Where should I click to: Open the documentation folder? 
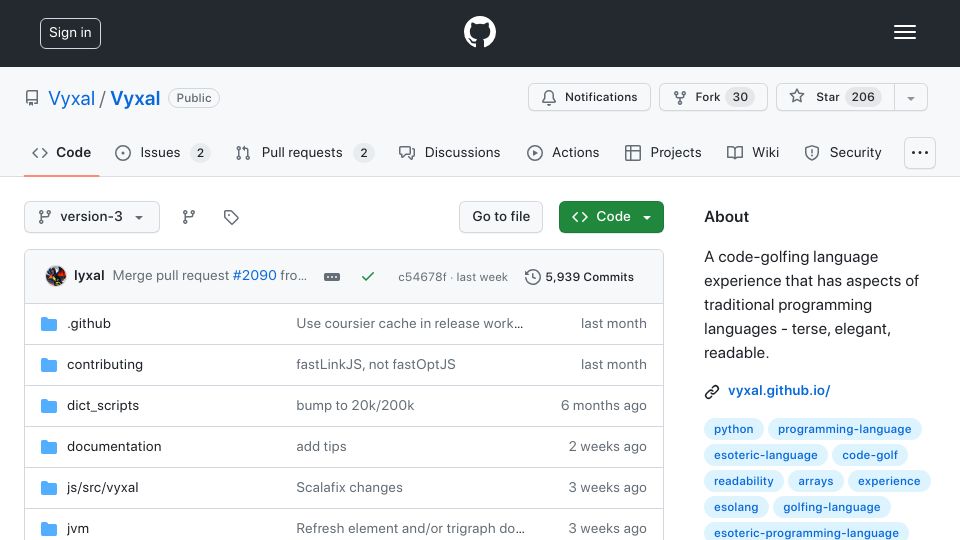(114, 446)
